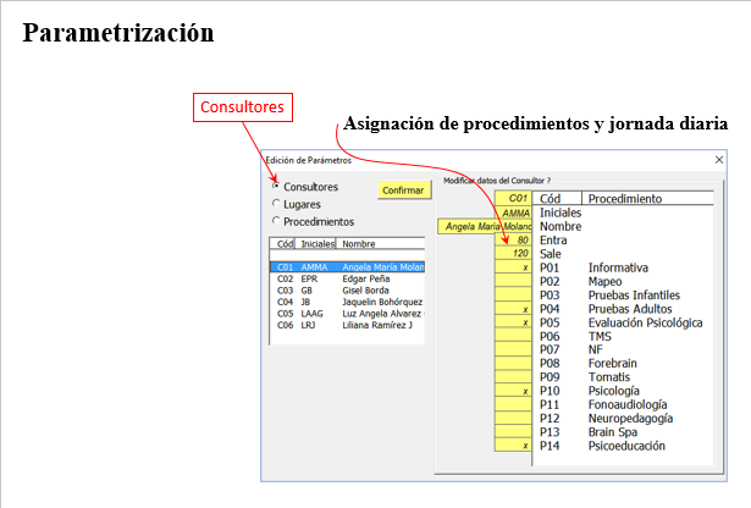Toggle the yellow cell for P11 Fonoaudiología
Screen dimensions: 751x508
(x=513, y=404)
